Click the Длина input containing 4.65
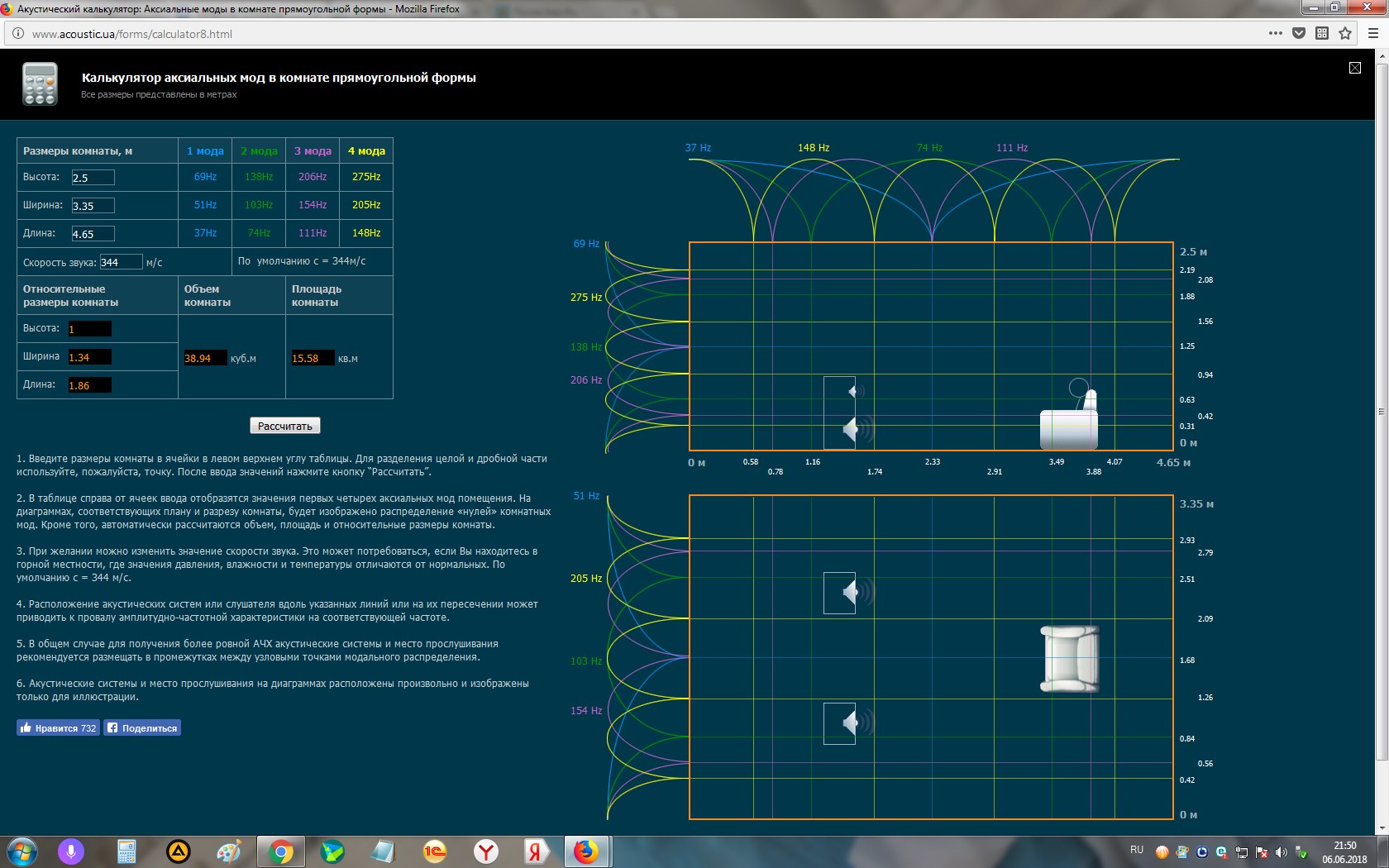 coord(93,234)
